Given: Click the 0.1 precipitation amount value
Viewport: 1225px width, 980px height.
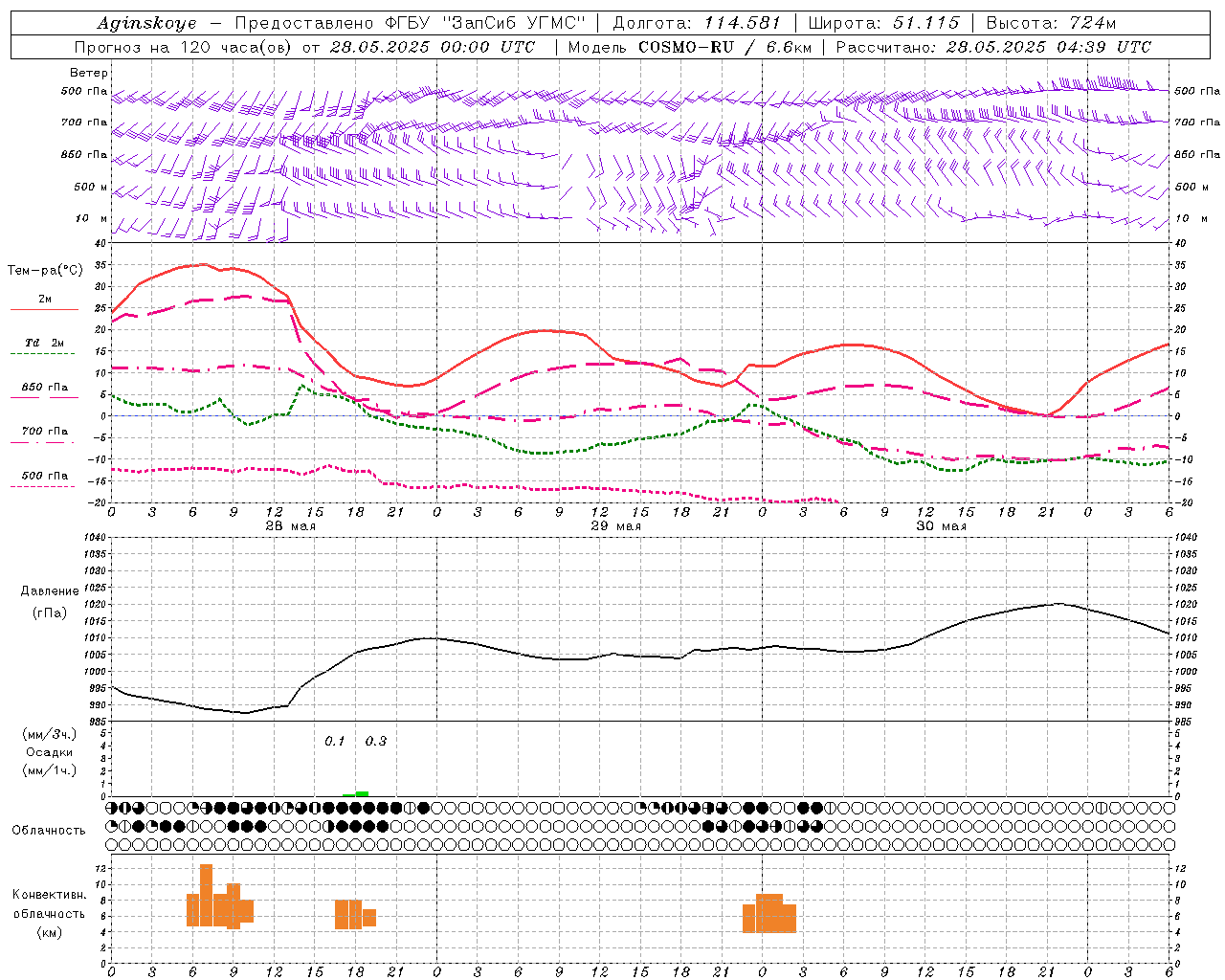Looking at the screenshot, I should click(335, 741).
